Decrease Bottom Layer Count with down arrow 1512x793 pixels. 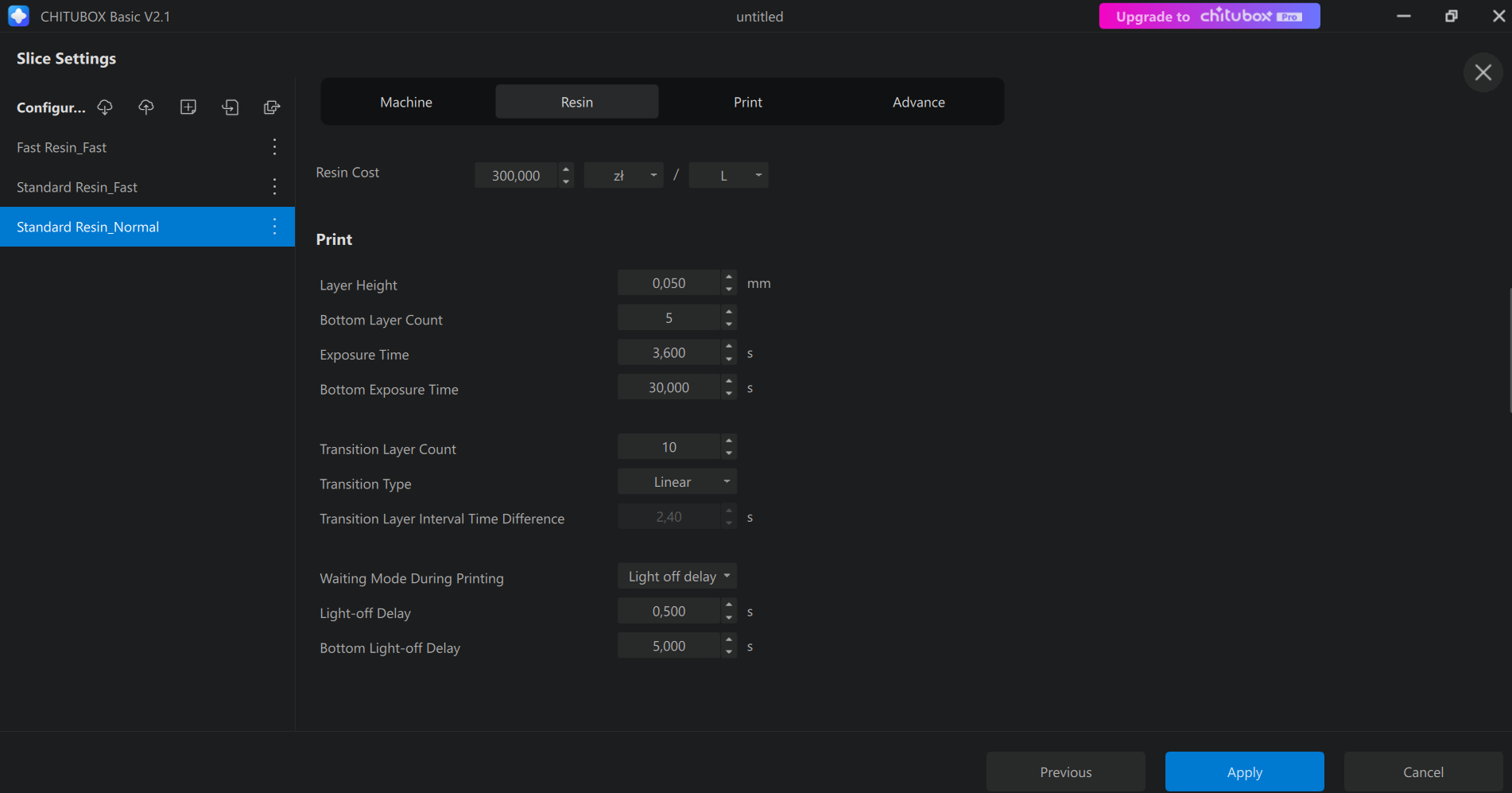(729, 325)
